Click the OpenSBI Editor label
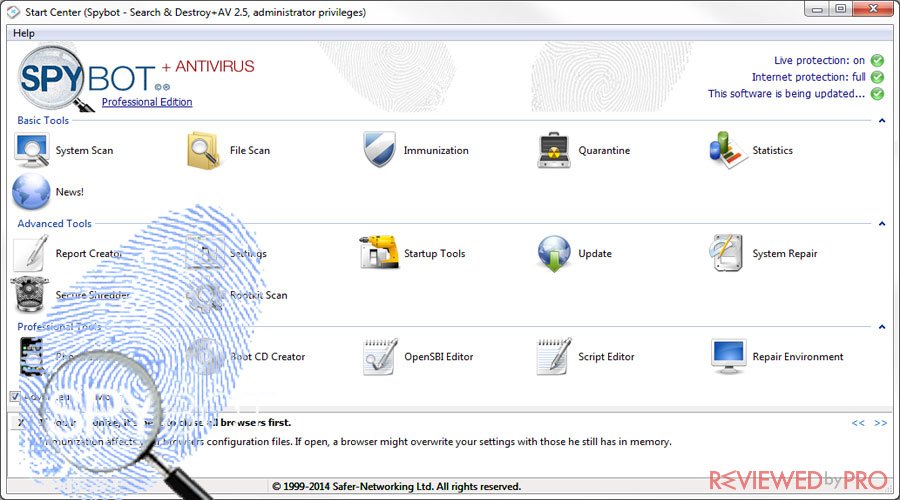Image resolution: width=900 pixels, height=500 pixels. pos(439,356)
